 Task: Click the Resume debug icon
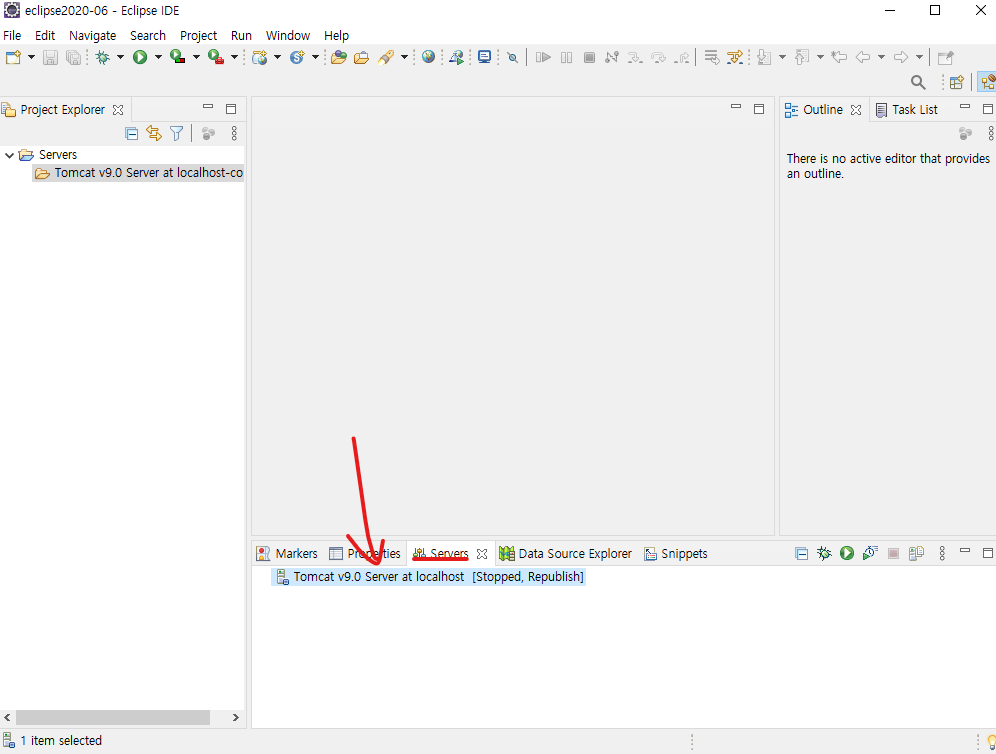543,57
